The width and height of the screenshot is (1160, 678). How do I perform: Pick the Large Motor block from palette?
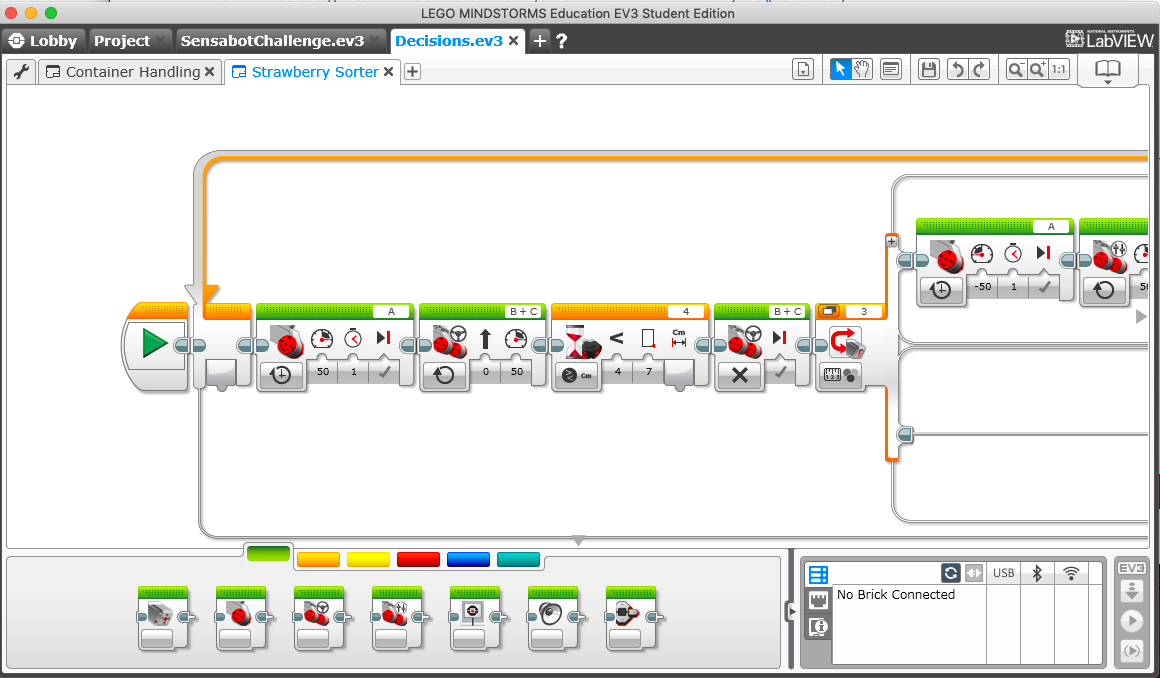pyautogui.click(x=241, y=618)
